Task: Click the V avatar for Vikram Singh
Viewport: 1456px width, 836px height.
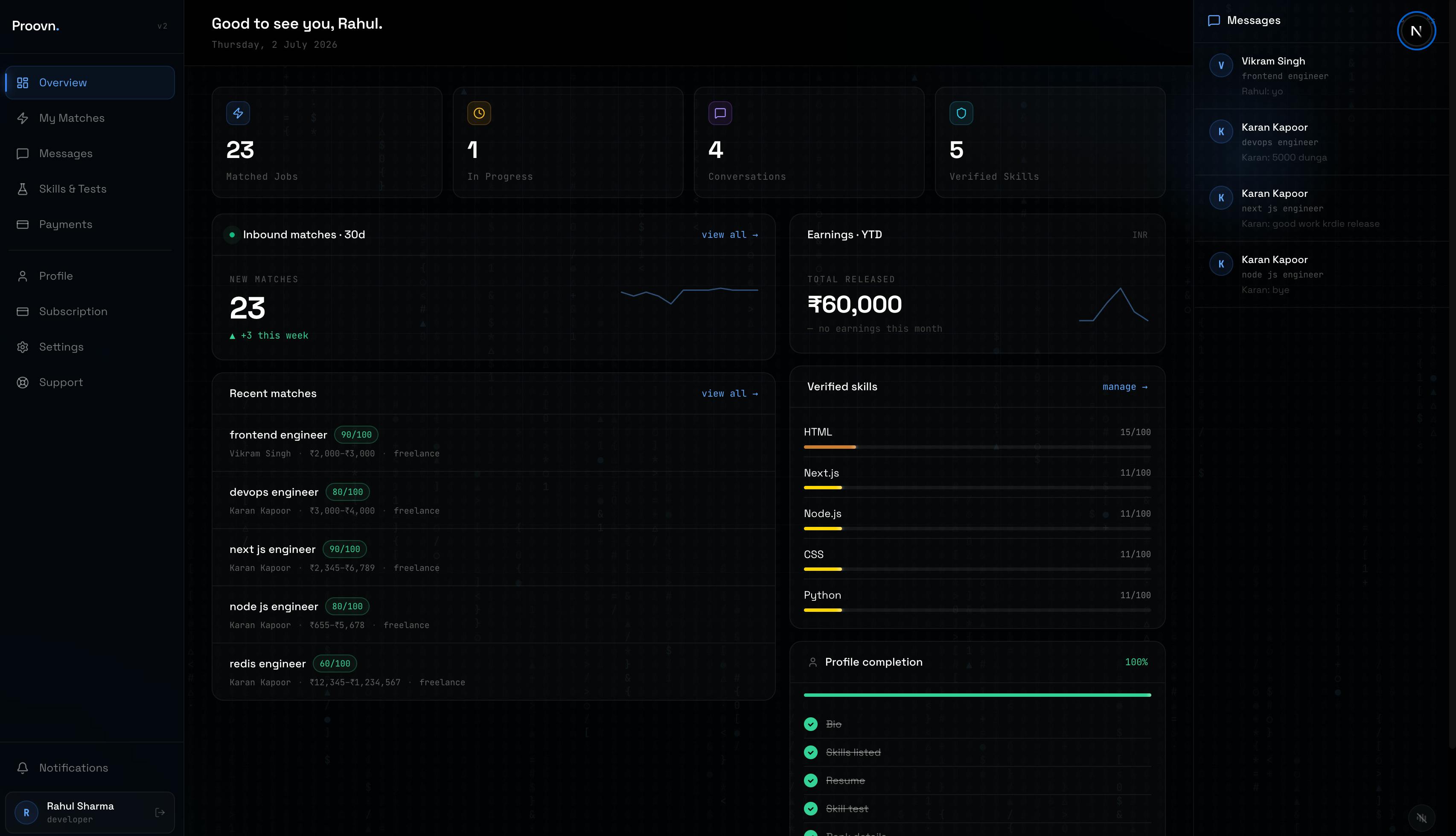Action: click(1221, 65)
